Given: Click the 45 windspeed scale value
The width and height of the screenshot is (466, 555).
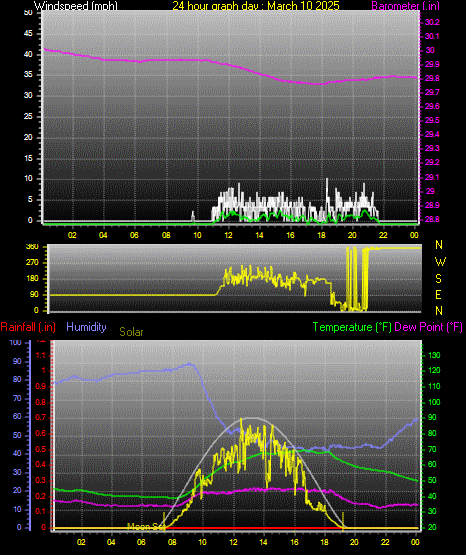Looking at the screenshot, I should tap(28, 34).
